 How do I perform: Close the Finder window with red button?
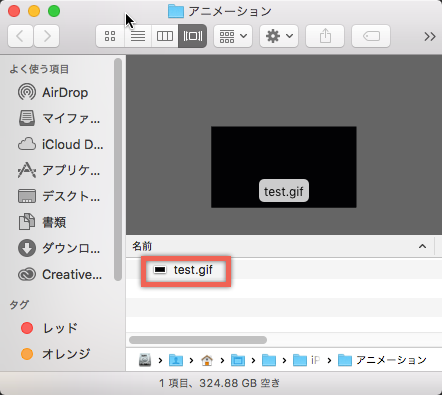pos(14,11)
